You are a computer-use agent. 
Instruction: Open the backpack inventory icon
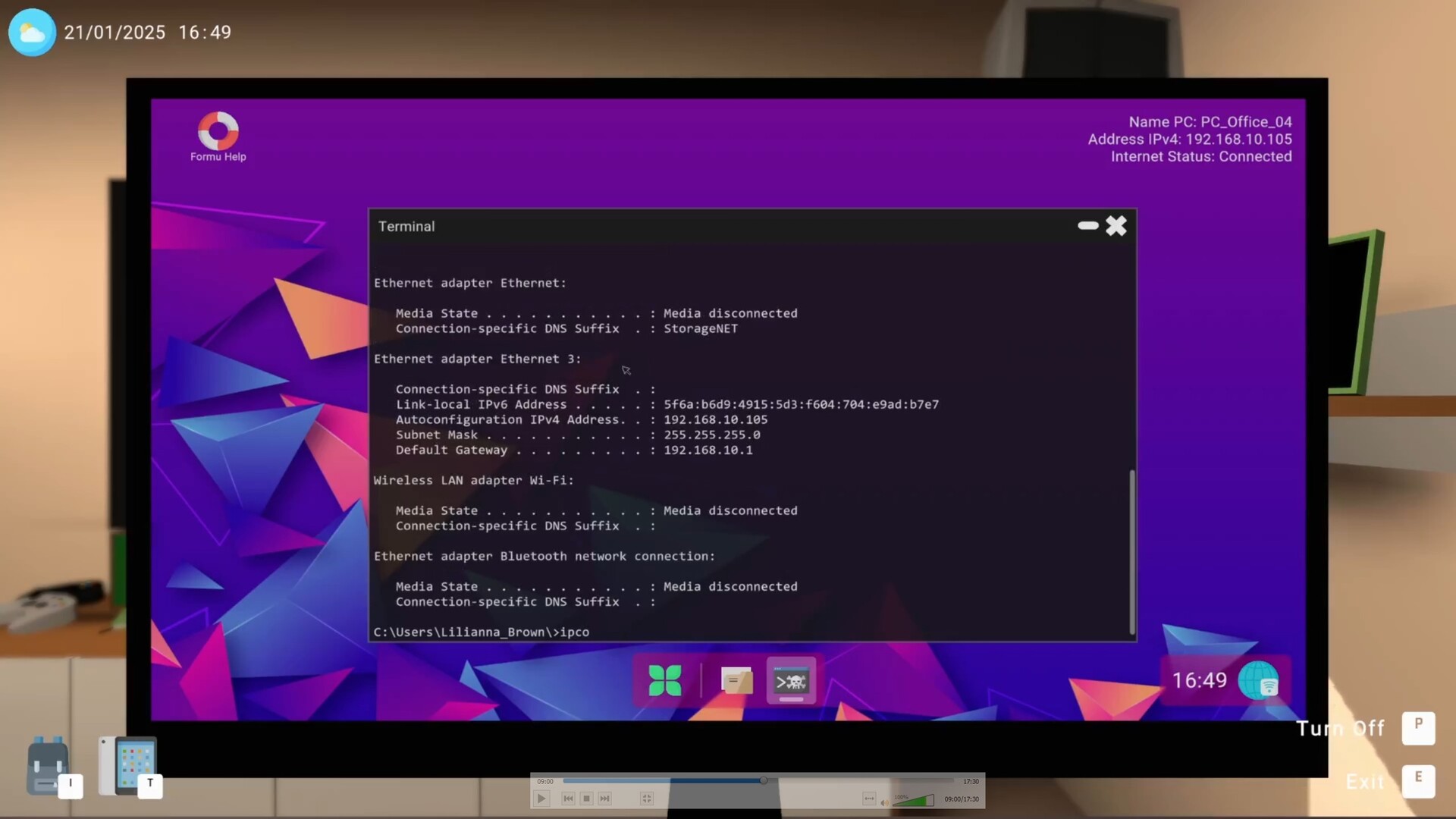pos(48,766)
